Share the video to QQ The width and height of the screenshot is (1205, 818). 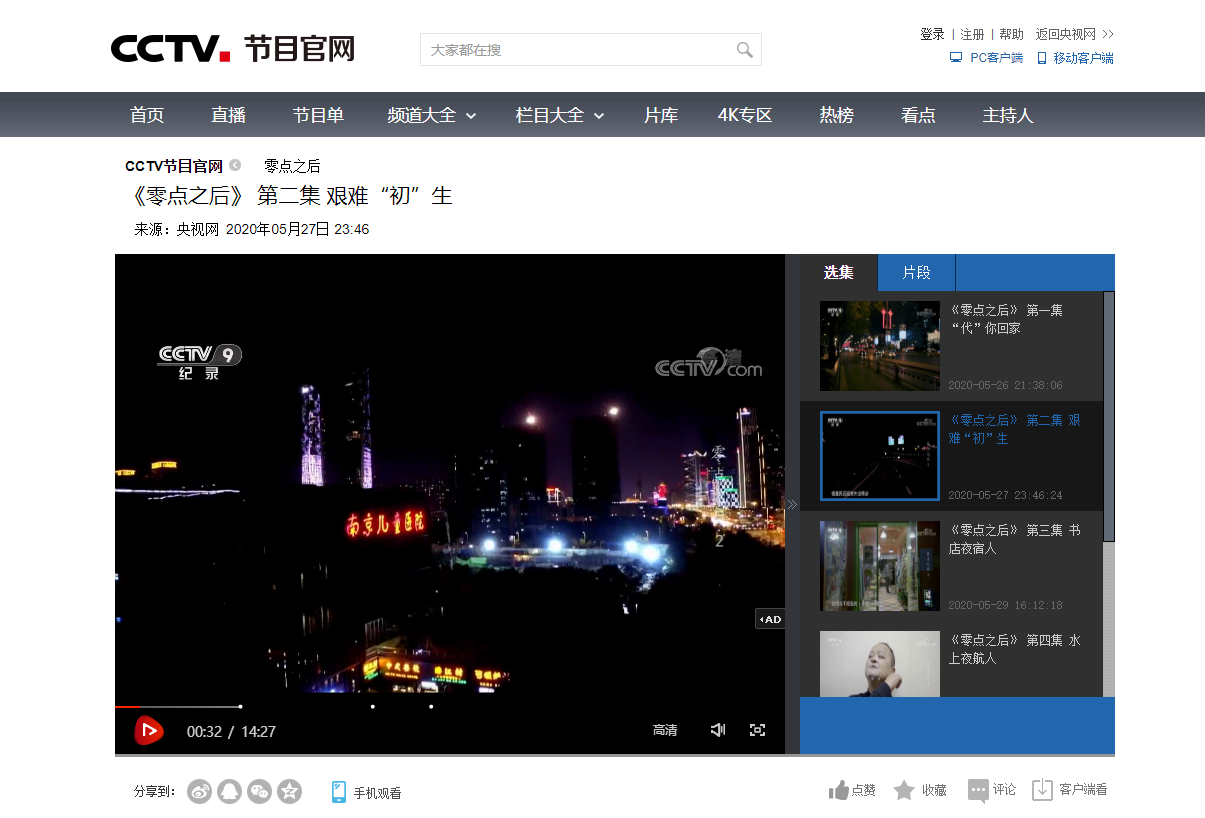click(x=229, y=792)
